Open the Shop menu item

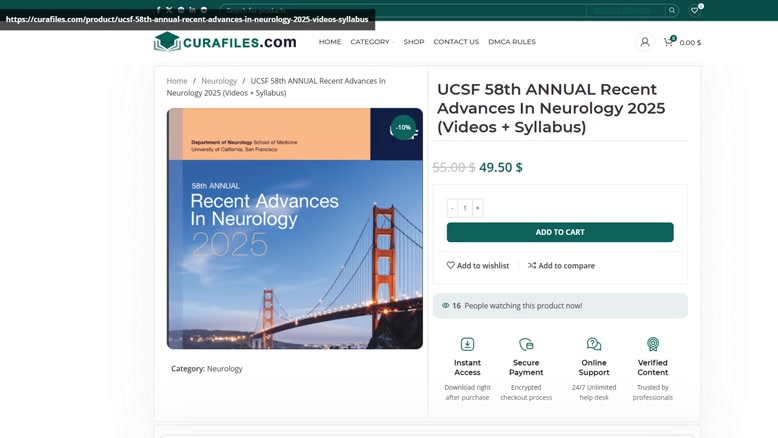[x=414, y=42]
